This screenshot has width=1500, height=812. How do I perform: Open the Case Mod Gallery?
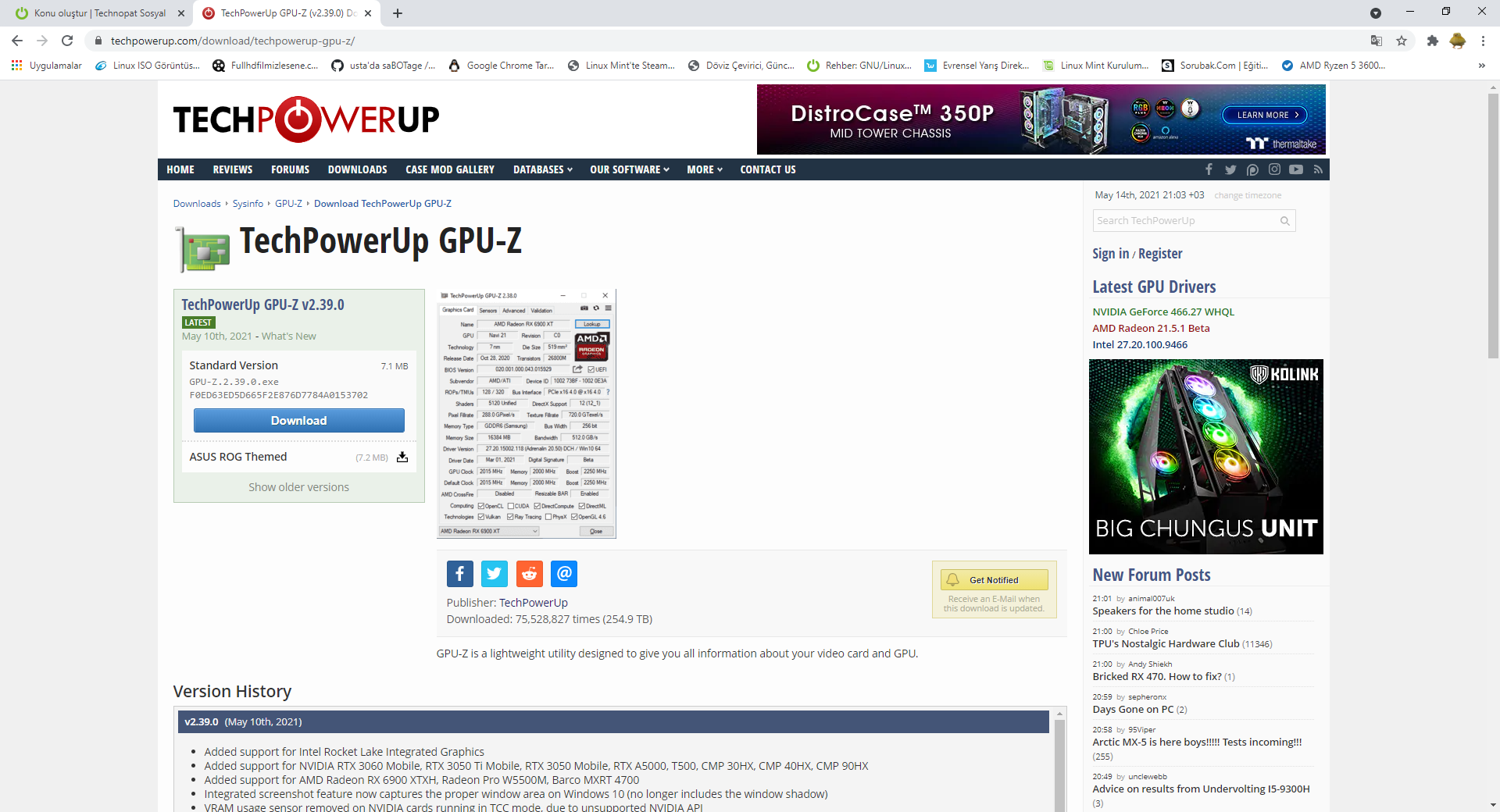tap(450, 169)
